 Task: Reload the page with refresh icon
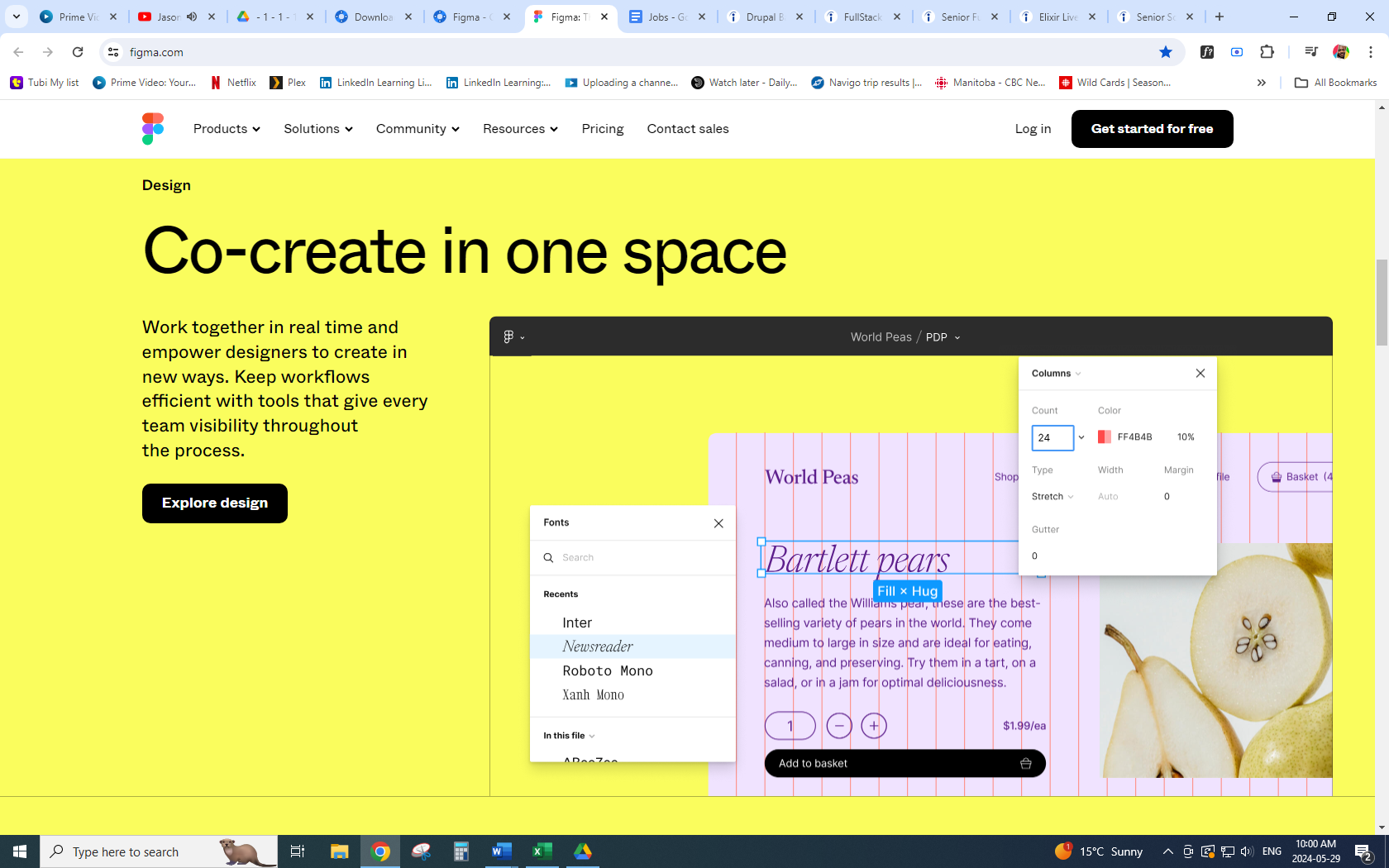pyautogui.click(x=78, y=52)
